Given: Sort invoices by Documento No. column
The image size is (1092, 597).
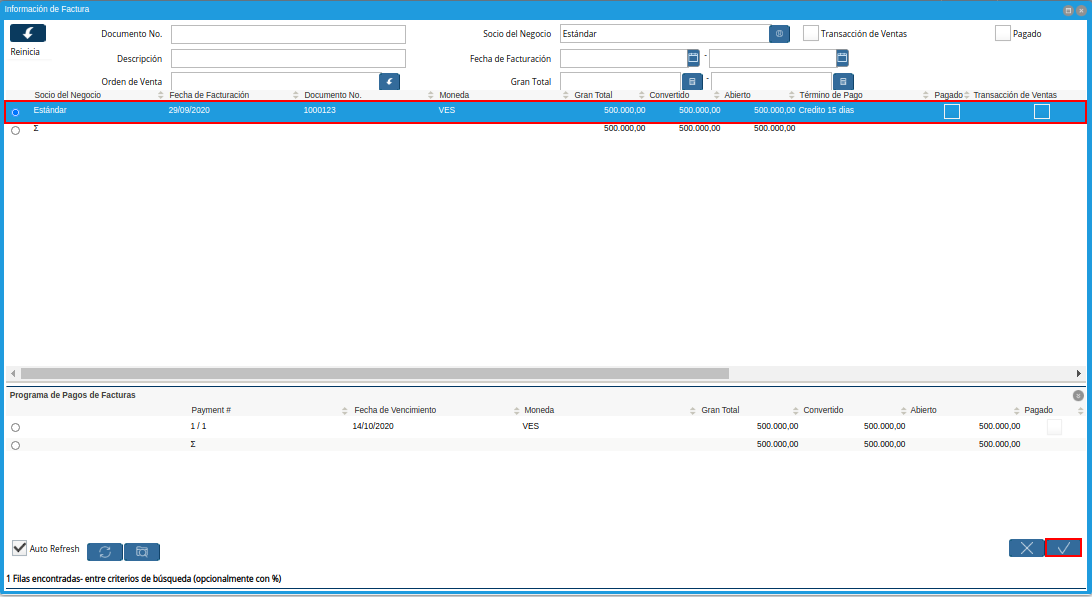Looking at the screenshot, I should pos(333,95).
